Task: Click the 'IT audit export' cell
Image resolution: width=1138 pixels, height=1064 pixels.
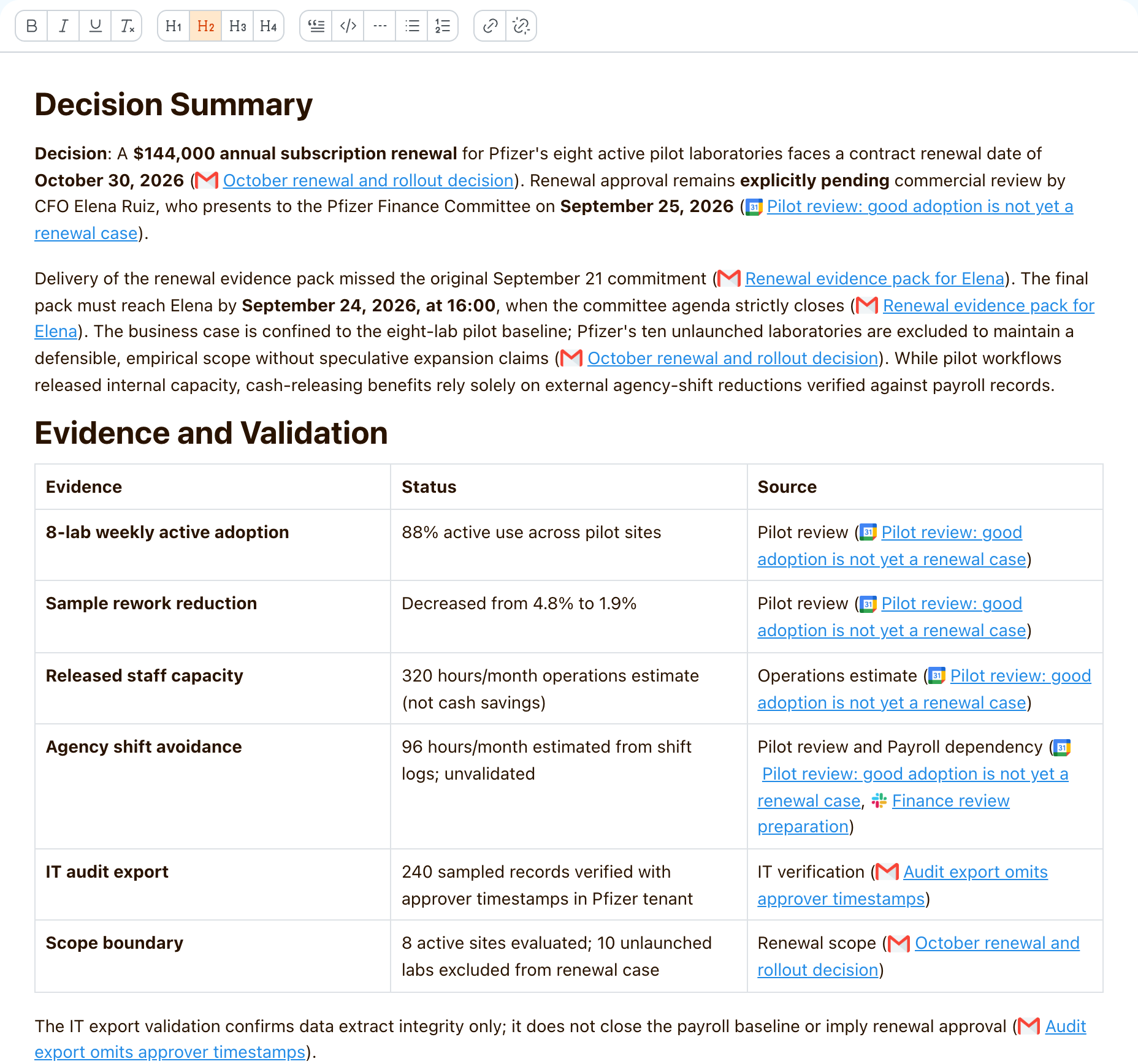Action: [x=213, y=884]
